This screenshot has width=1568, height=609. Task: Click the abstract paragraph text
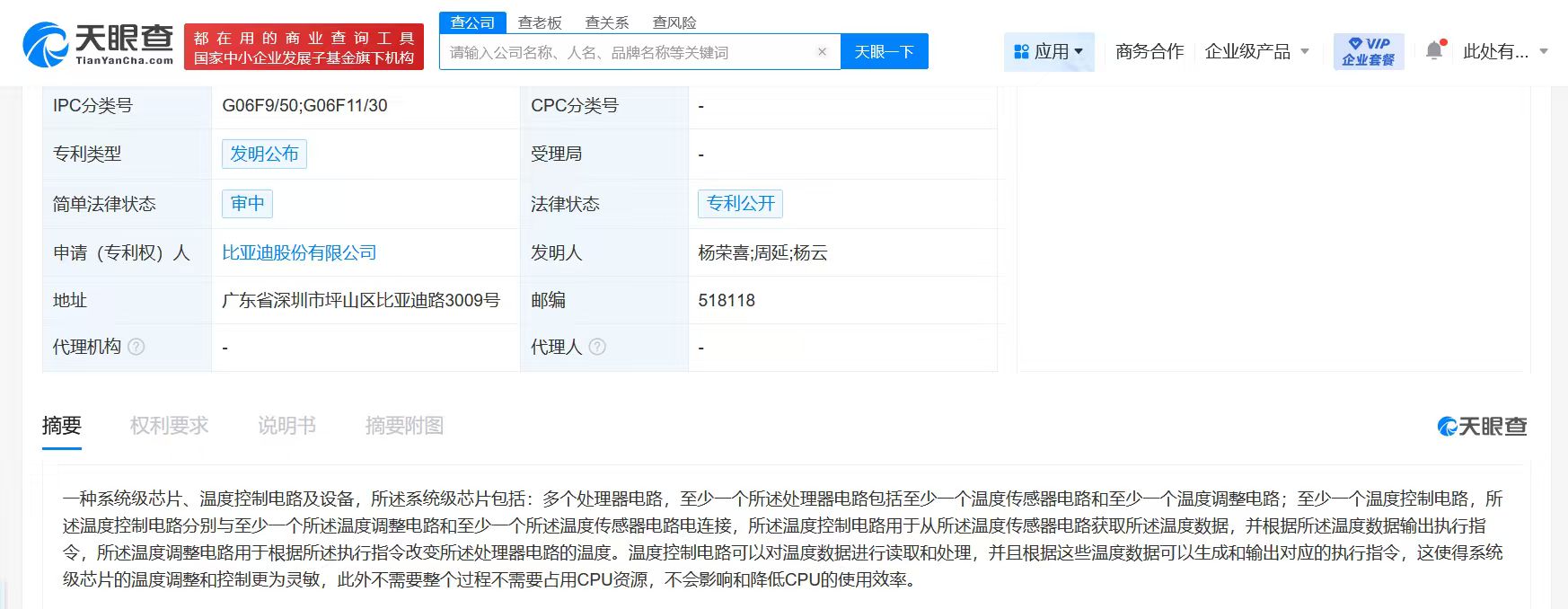(x=783, y=539)
